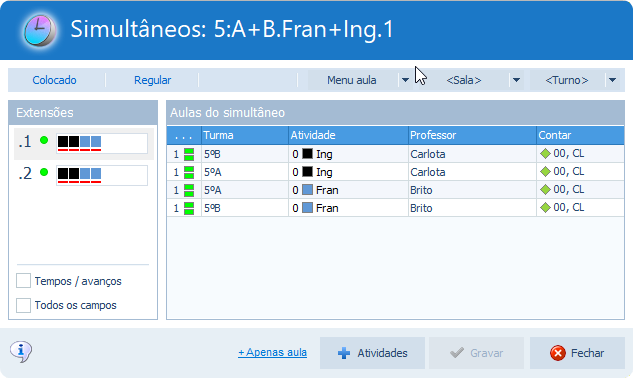
Task: Click the Menu aula button
Action: click(352, 80)
